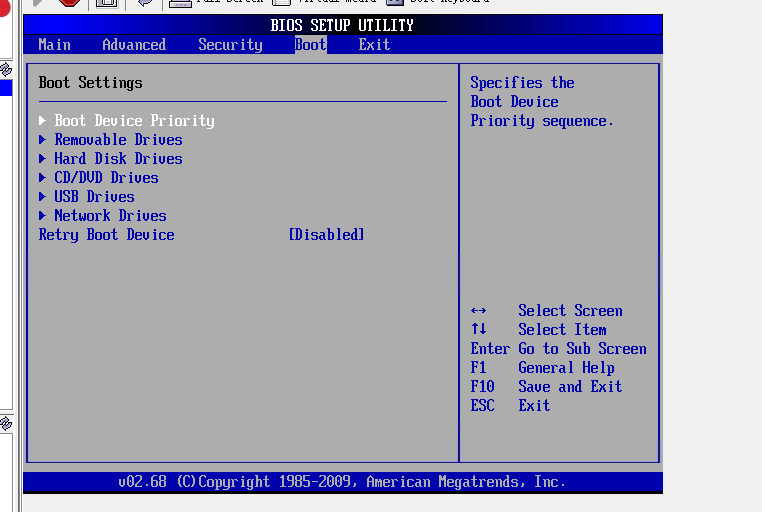Screen dimensions: 762x512
Task: Expand the Hard Disk Drives submenu arrow
Action: click(43, 159)
